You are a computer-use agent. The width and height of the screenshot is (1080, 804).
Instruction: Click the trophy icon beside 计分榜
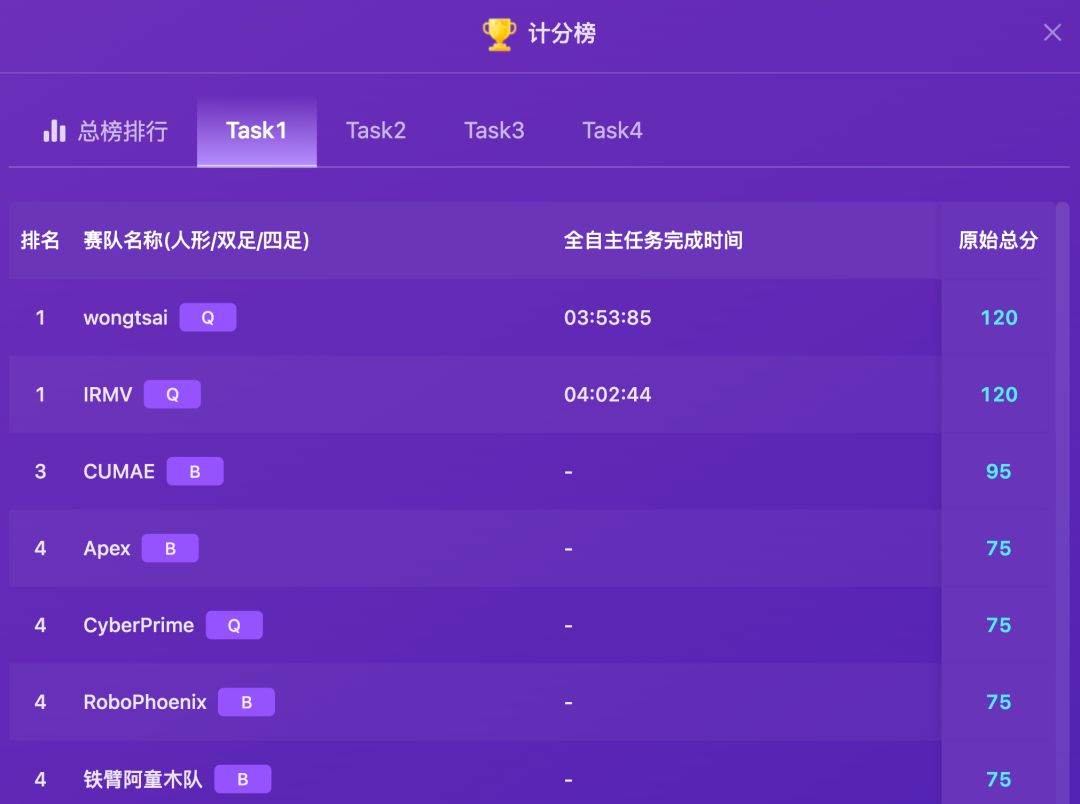tap(499, 34)
